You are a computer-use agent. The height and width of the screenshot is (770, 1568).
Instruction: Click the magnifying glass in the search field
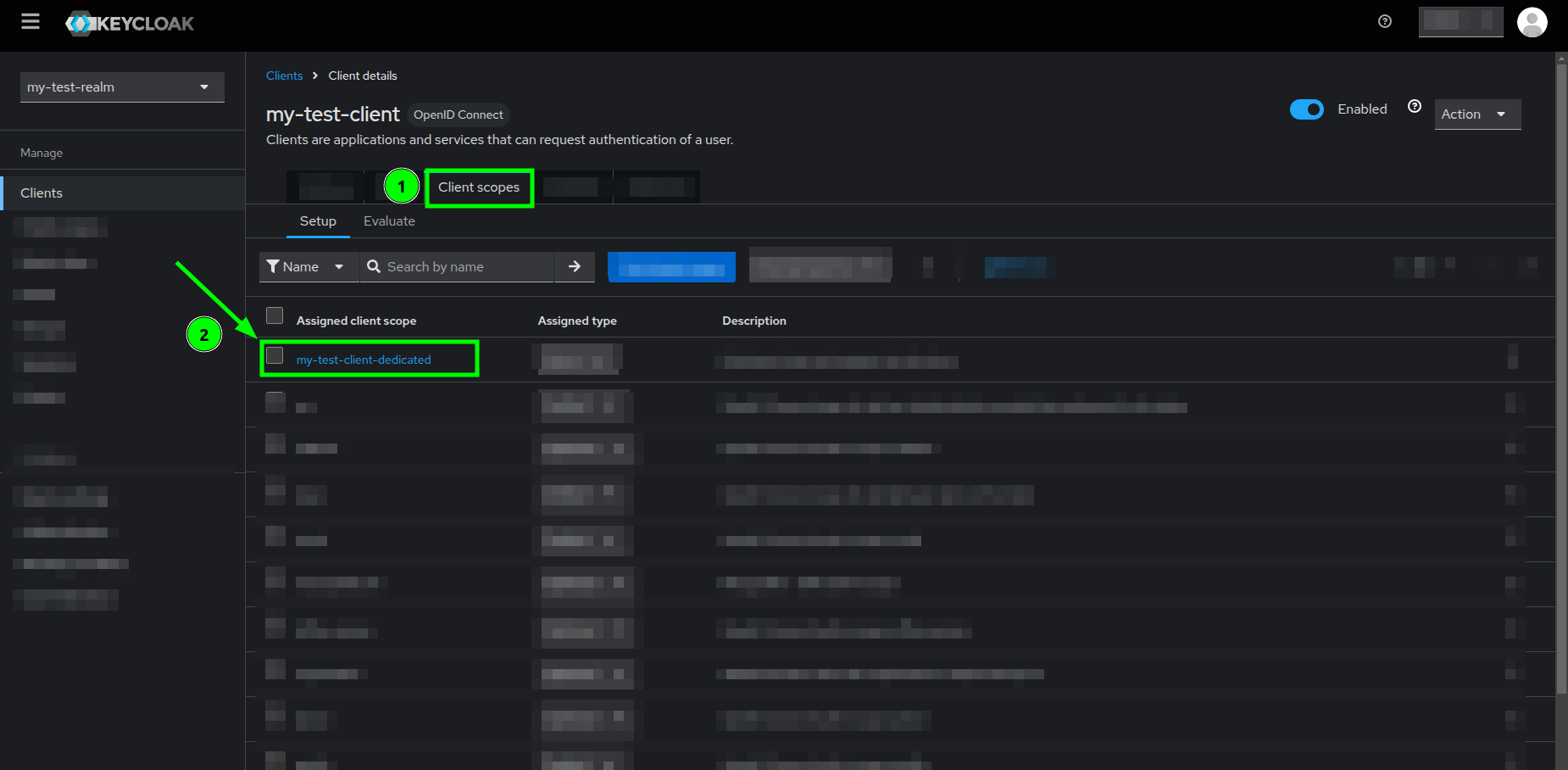tap(374, 266)
